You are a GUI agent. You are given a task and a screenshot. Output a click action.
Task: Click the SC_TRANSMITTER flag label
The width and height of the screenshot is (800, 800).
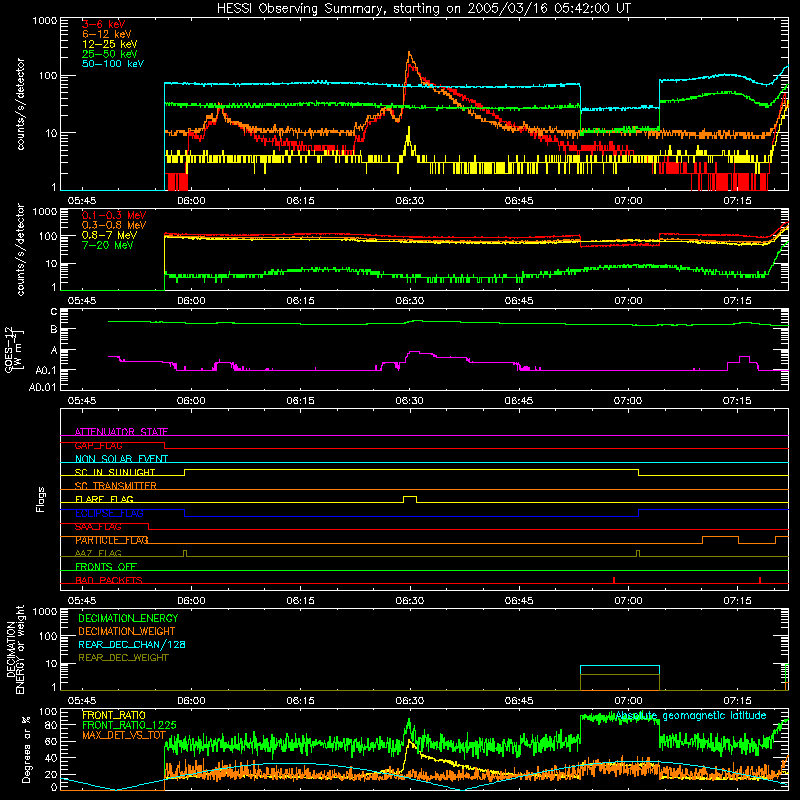116,485
